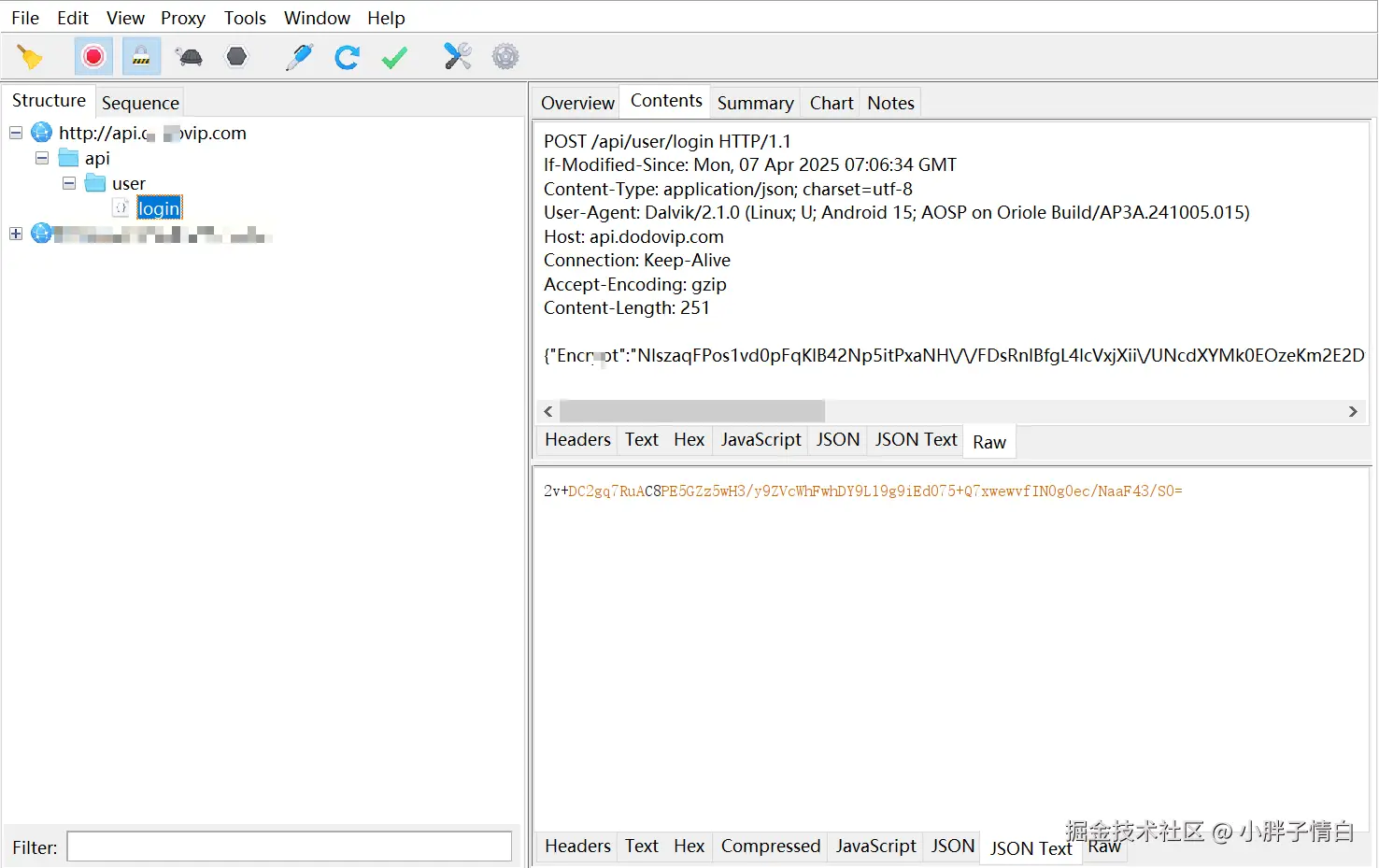Open Tools wrench icon in toolbar
The height and width of the screenshot is (868, 1379).
coord(458,57)
